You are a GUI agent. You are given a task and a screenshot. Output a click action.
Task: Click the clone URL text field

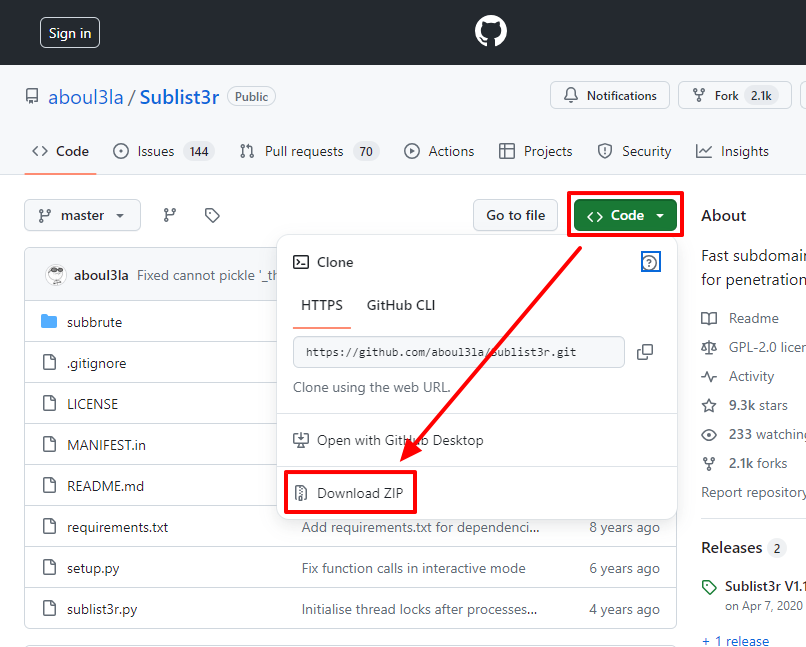pos(459,352)
